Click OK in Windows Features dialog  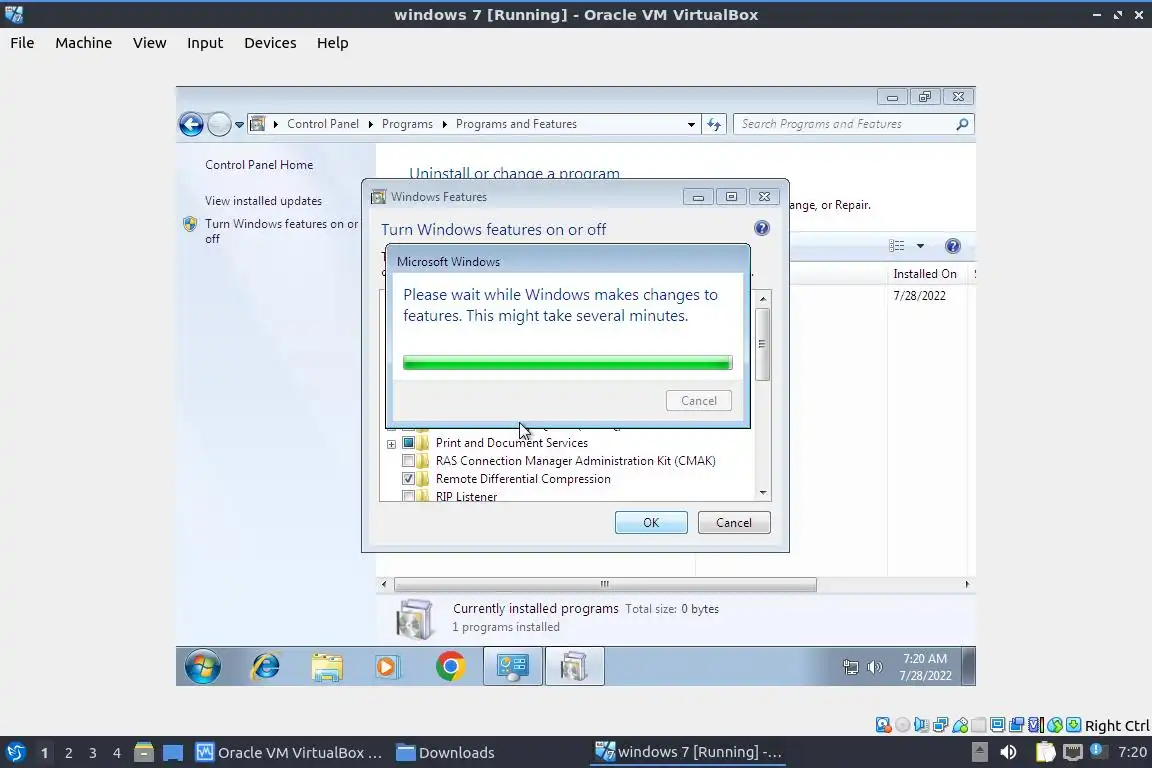click(651, 523)
